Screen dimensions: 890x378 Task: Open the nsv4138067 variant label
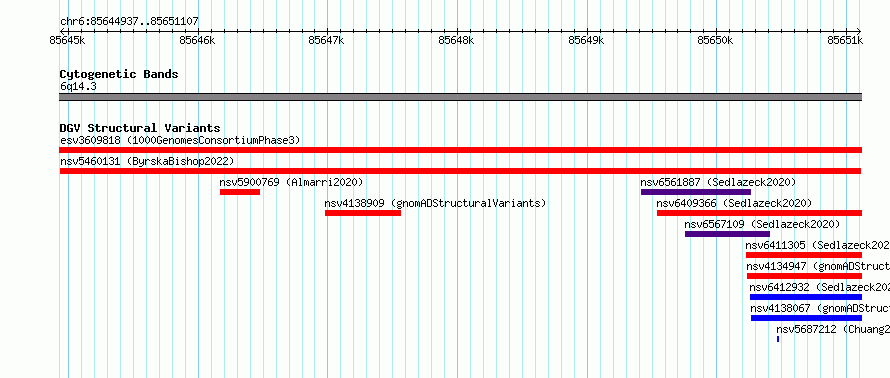coord(820,308)
